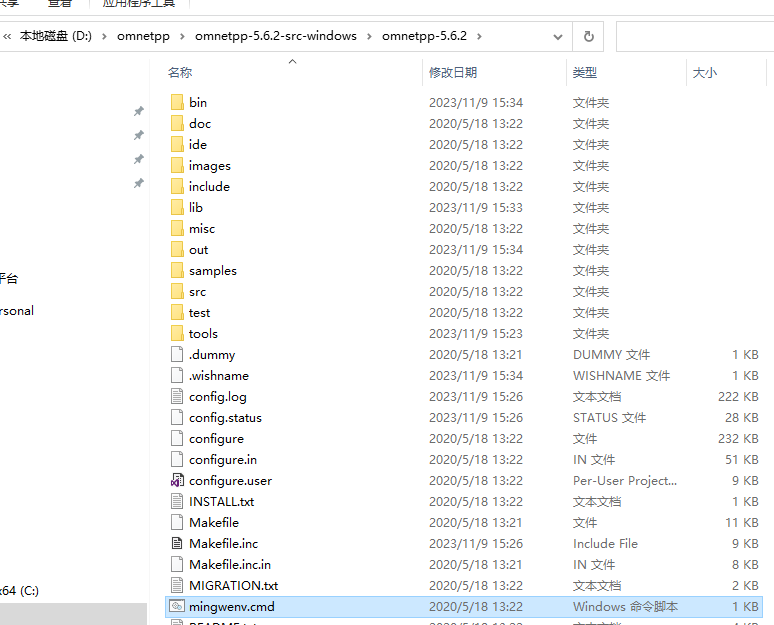
Task: Sort by 类型 column header
Action: click(x=584, y=73)
